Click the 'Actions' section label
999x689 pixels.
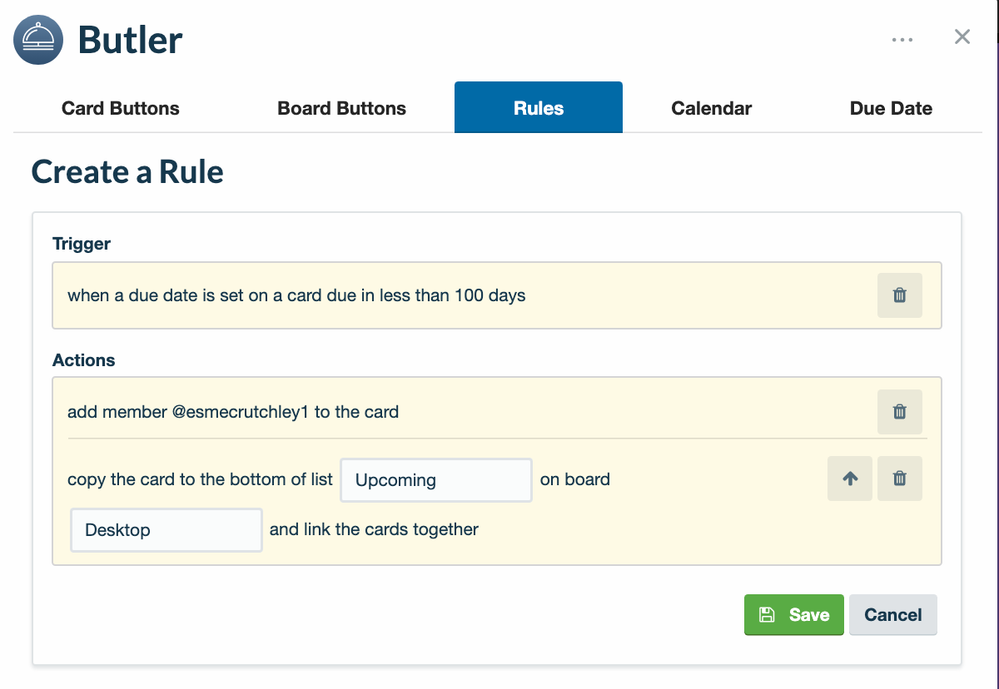[x=83, y=360]
